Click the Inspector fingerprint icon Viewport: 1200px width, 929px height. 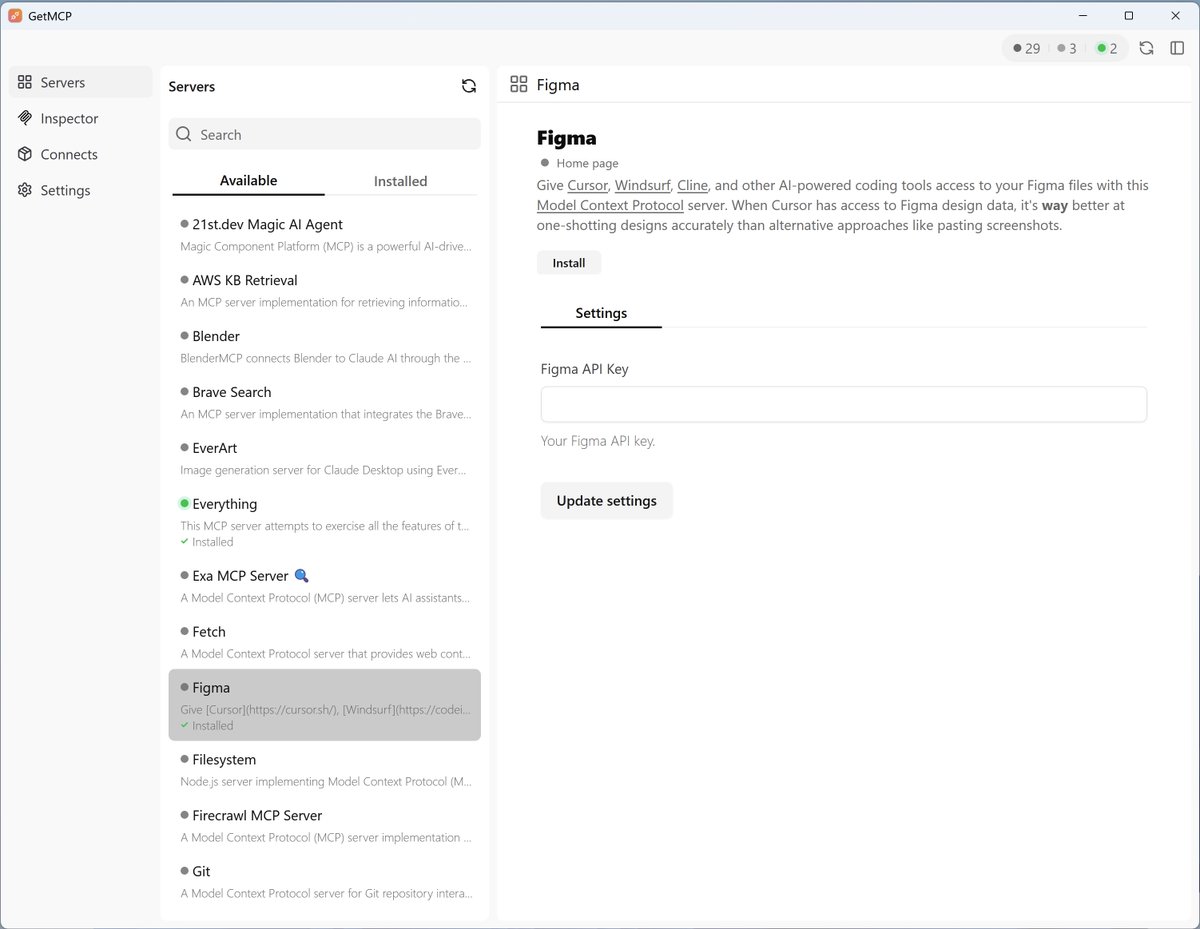[25, 118]
